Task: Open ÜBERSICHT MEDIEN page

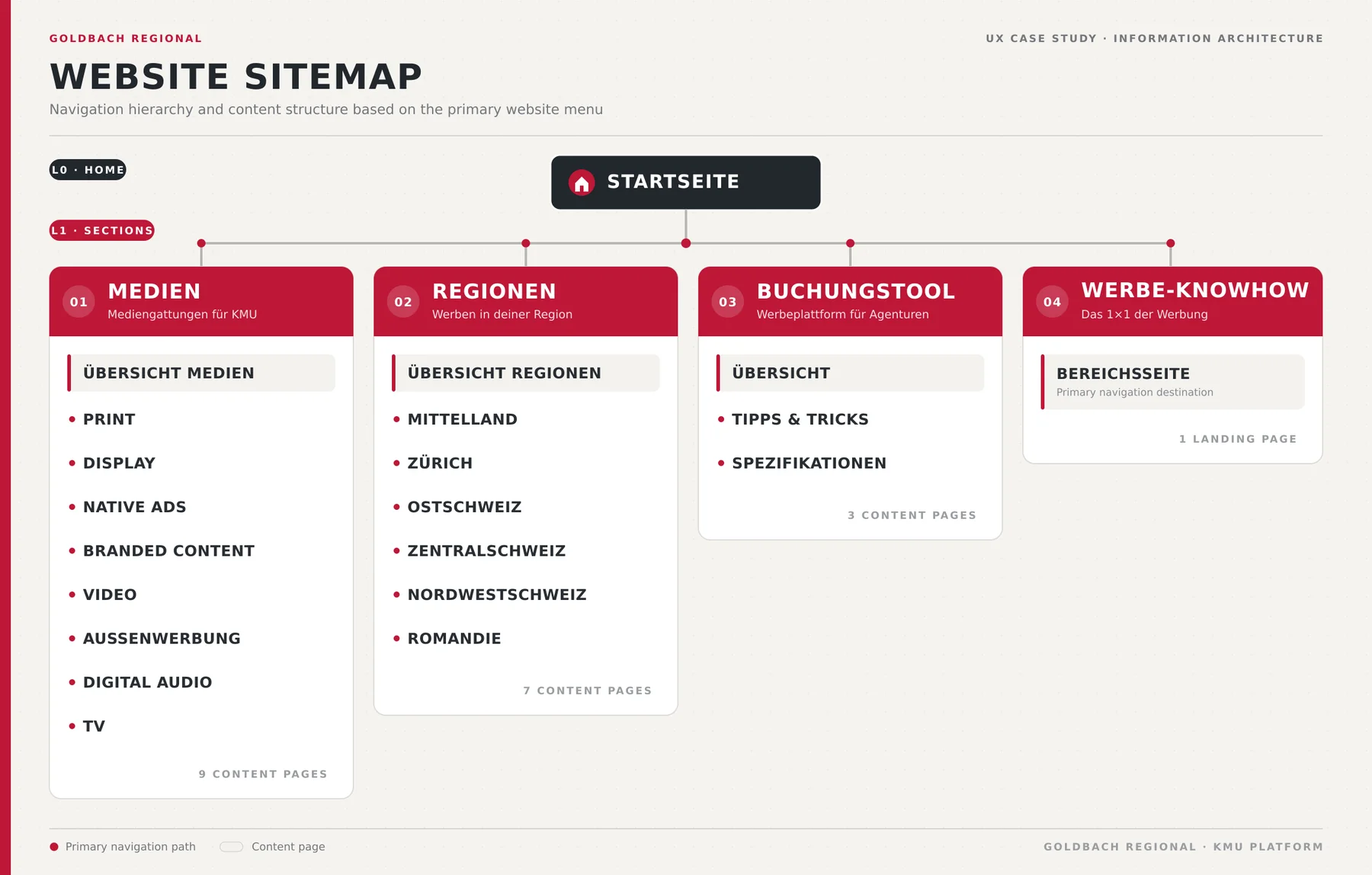Action: 201,373
